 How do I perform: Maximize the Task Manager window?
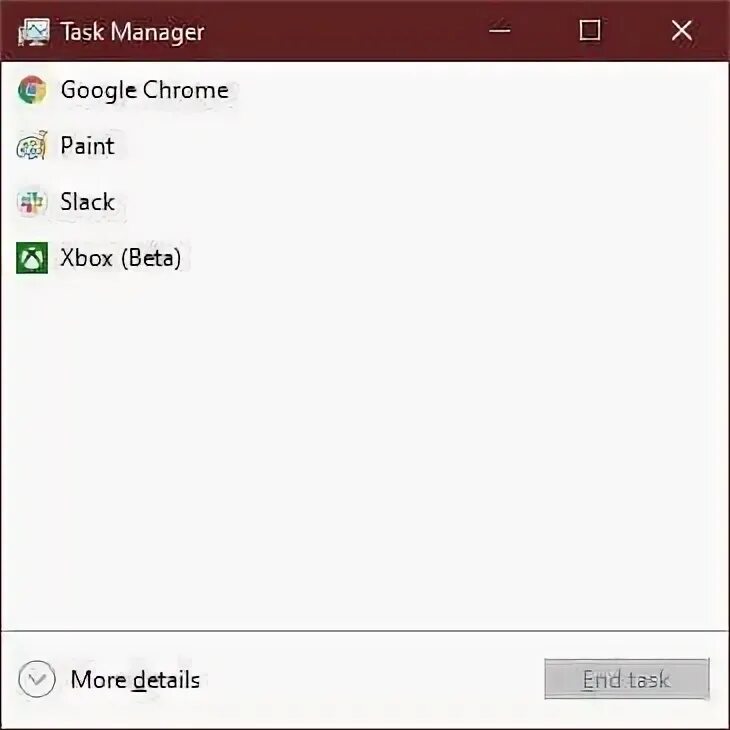(x=590, y=31)
